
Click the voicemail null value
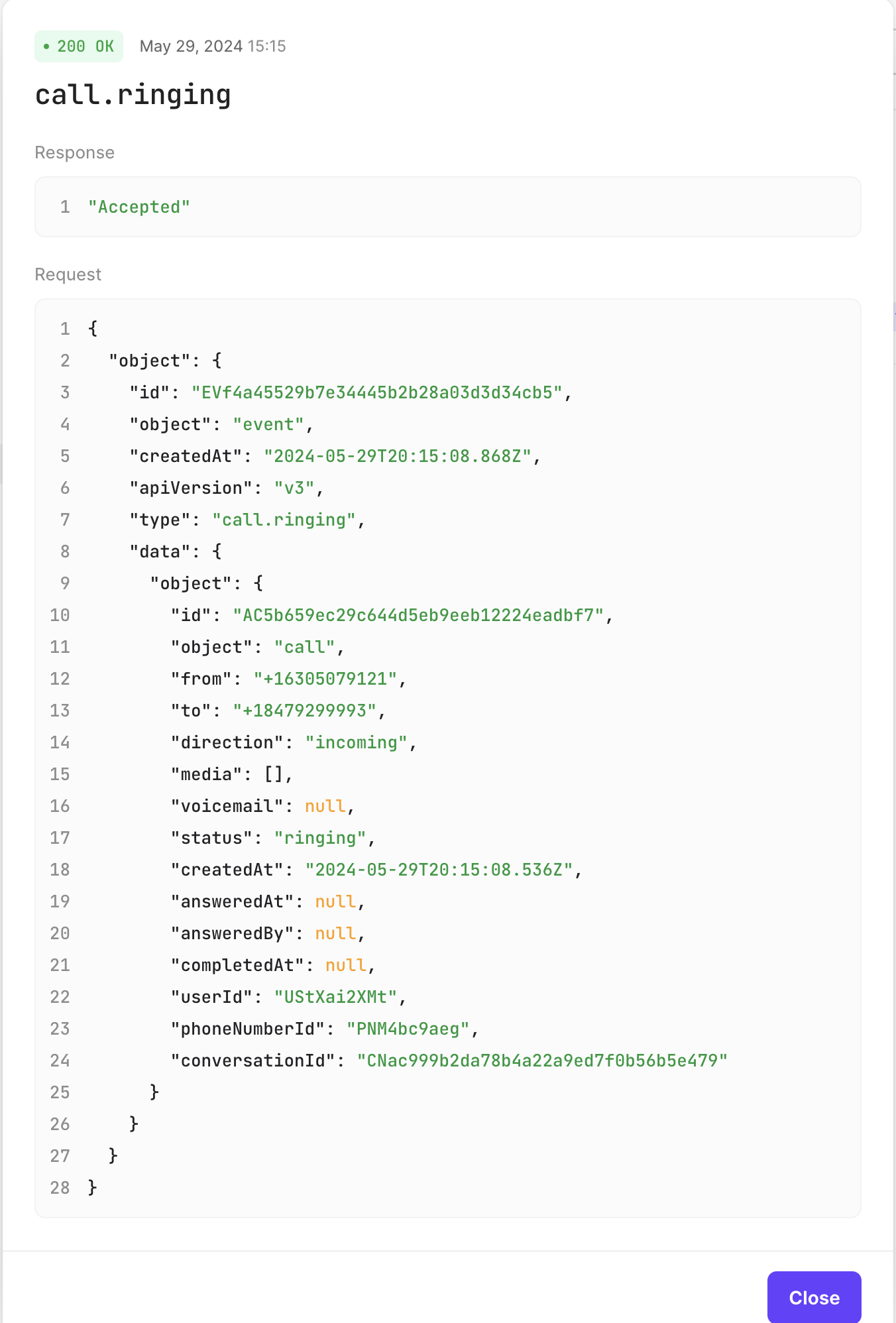325,806
